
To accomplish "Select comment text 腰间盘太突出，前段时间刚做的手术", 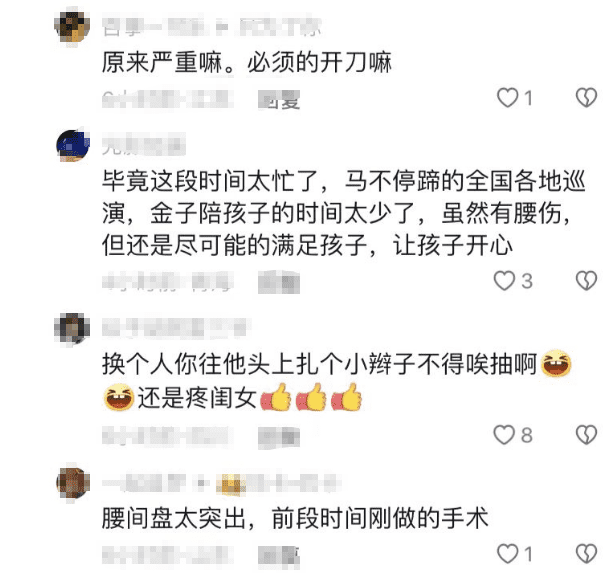I will point(295,518).
